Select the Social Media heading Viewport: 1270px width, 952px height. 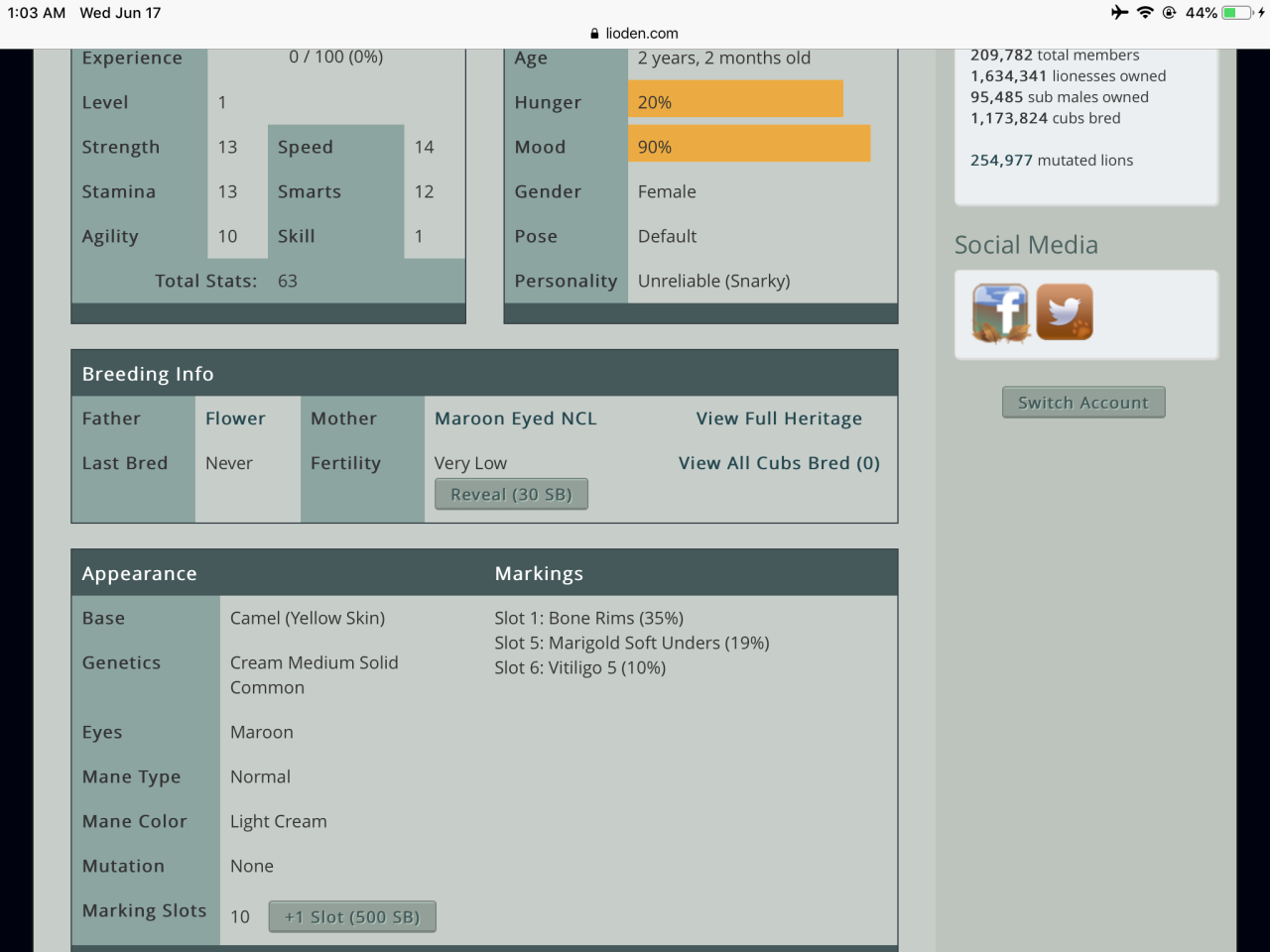pos(1026,245)
